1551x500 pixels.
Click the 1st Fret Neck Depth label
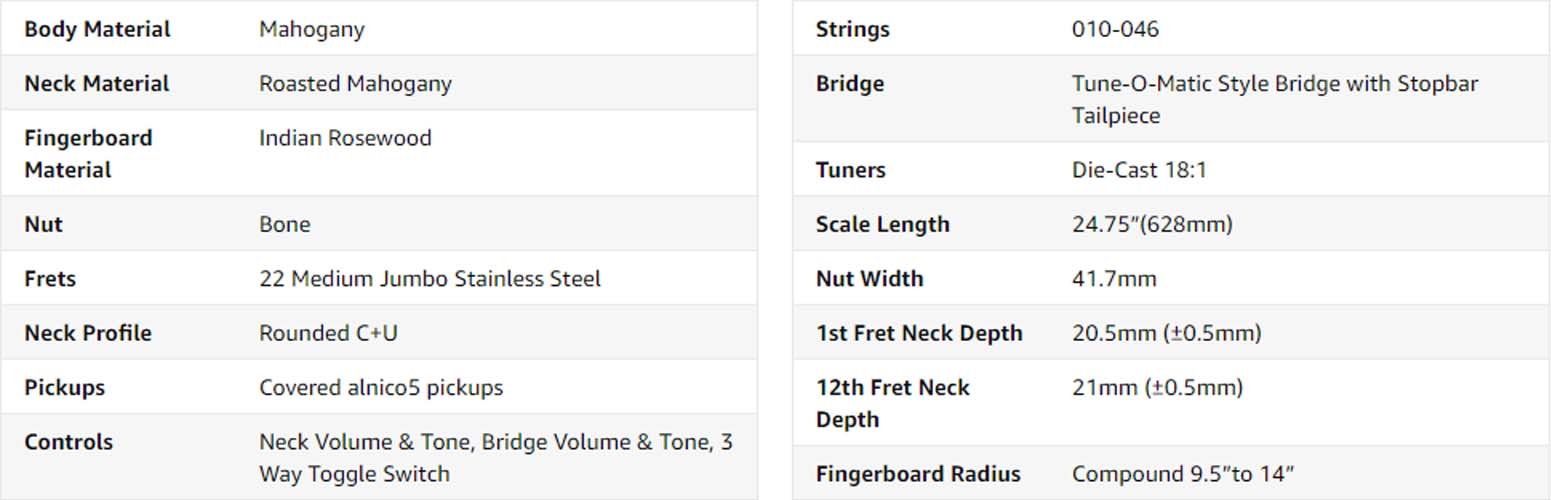(x=918, y=333)
